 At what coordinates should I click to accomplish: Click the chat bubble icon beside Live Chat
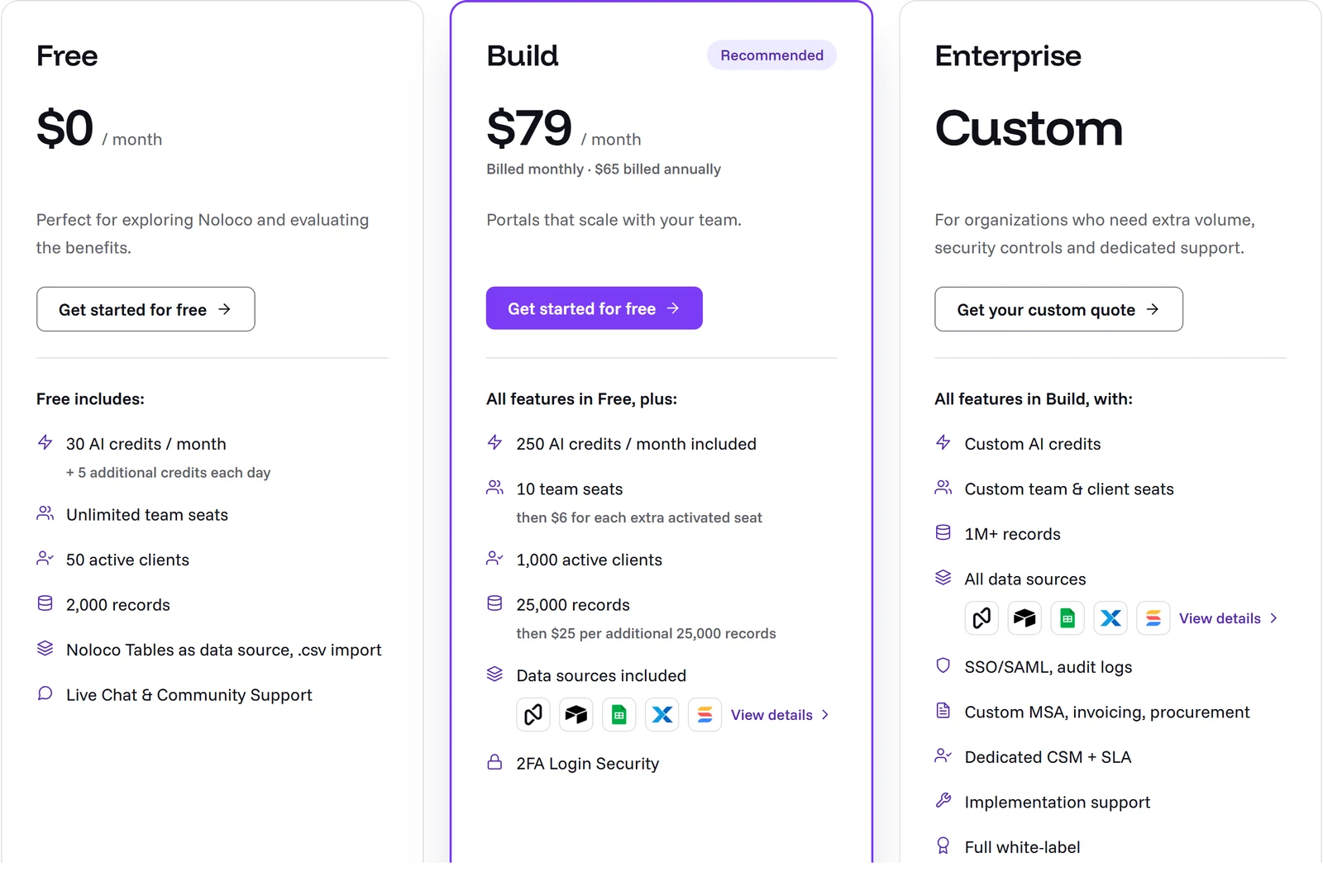(x=45, y=693)
